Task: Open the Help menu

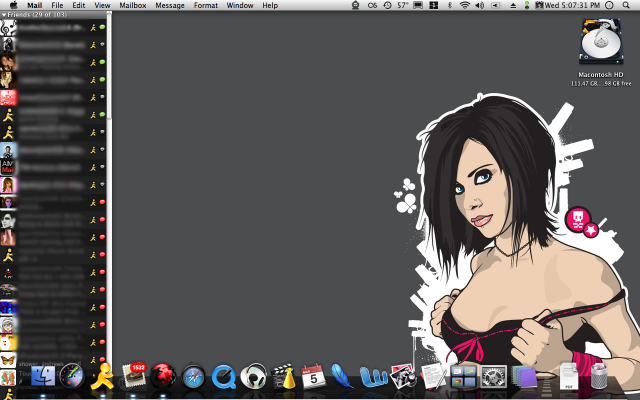Action: pyautogui.click(x=270, y=5)
